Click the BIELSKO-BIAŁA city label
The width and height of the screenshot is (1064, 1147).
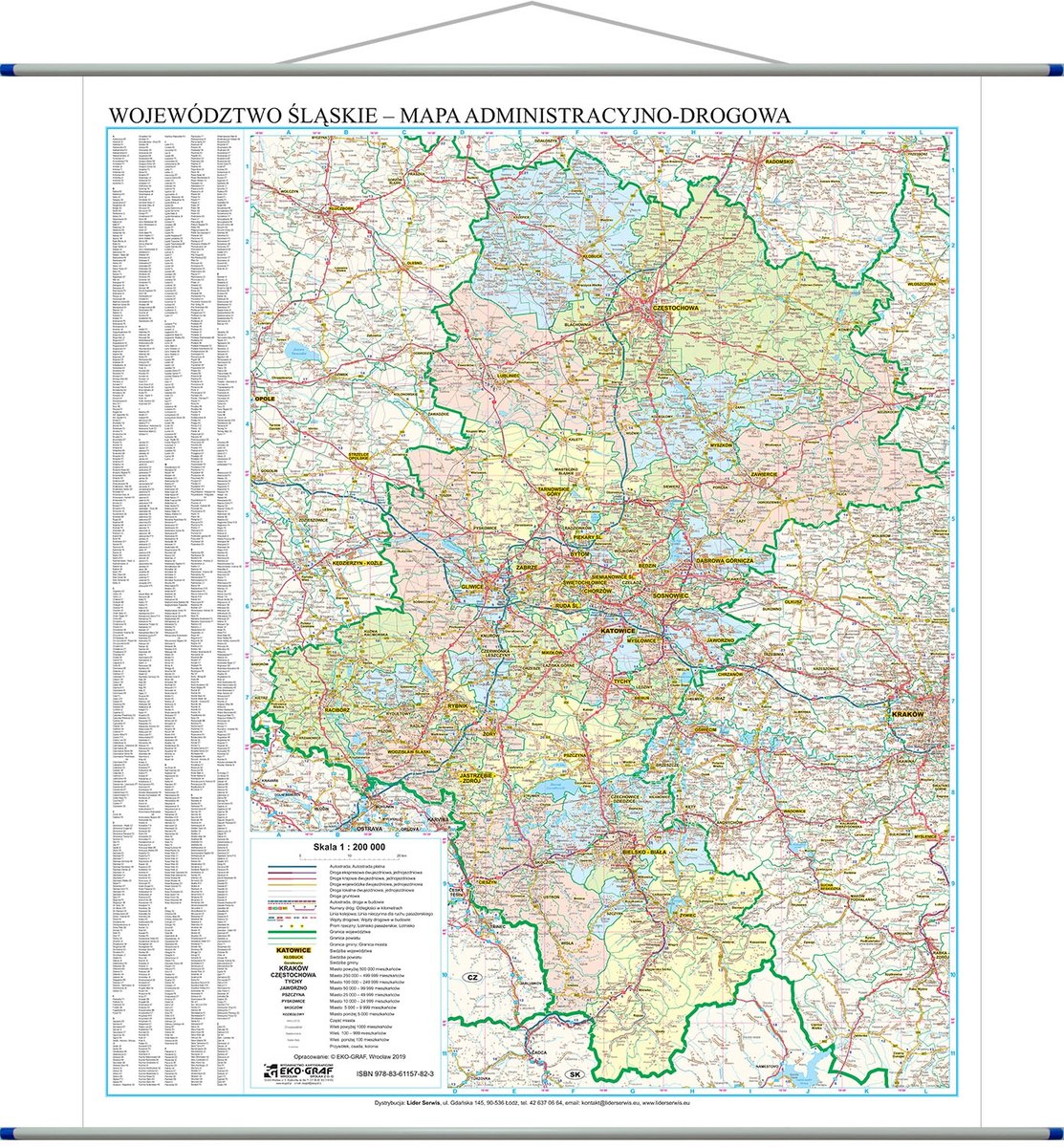point(643,851)
